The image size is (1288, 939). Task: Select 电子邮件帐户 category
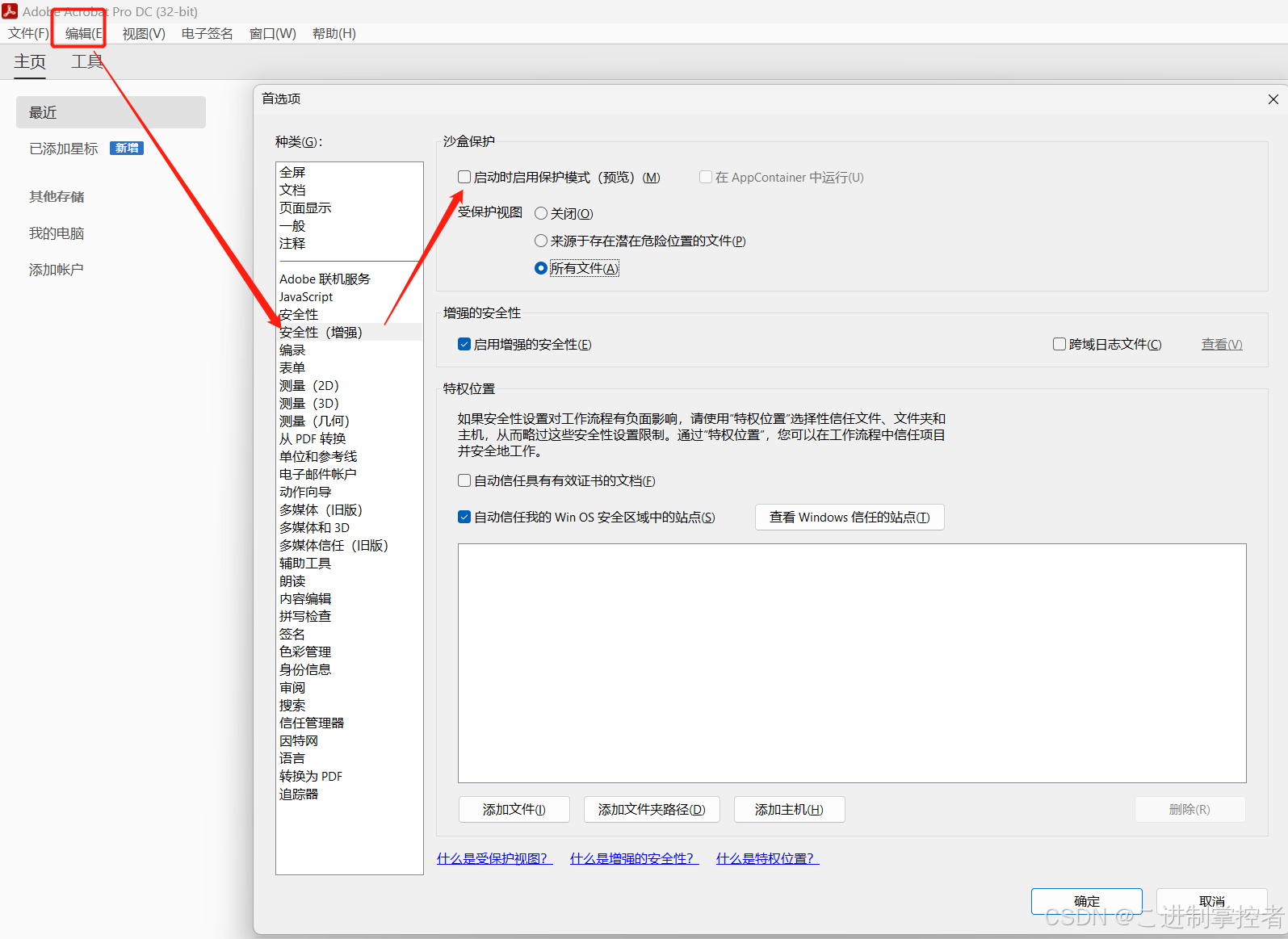(x=349, y=474)
